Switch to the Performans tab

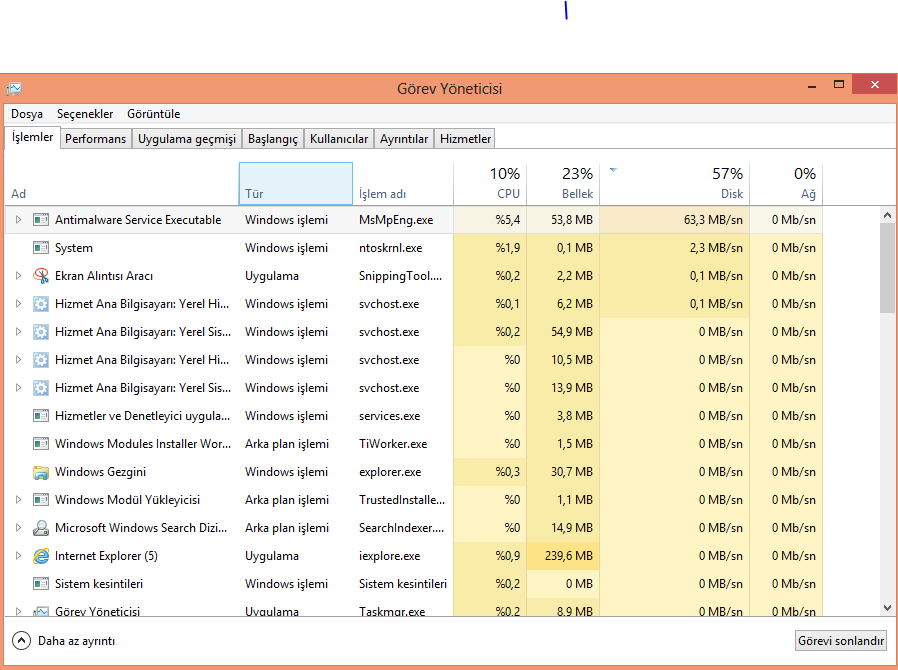click(x=96, y=139)
